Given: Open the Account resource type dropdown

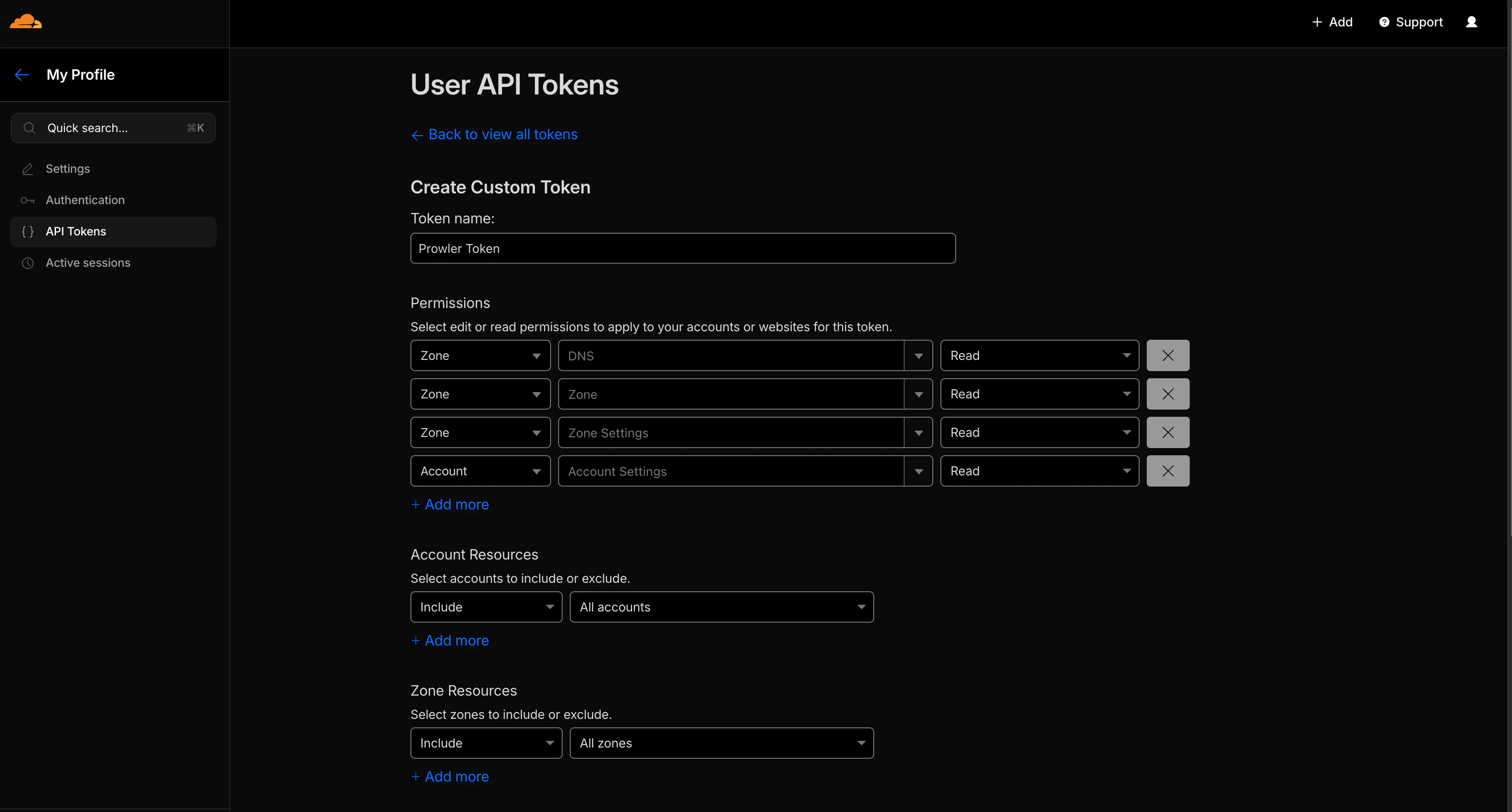Looking at the screenshot, I should point(480,470).
